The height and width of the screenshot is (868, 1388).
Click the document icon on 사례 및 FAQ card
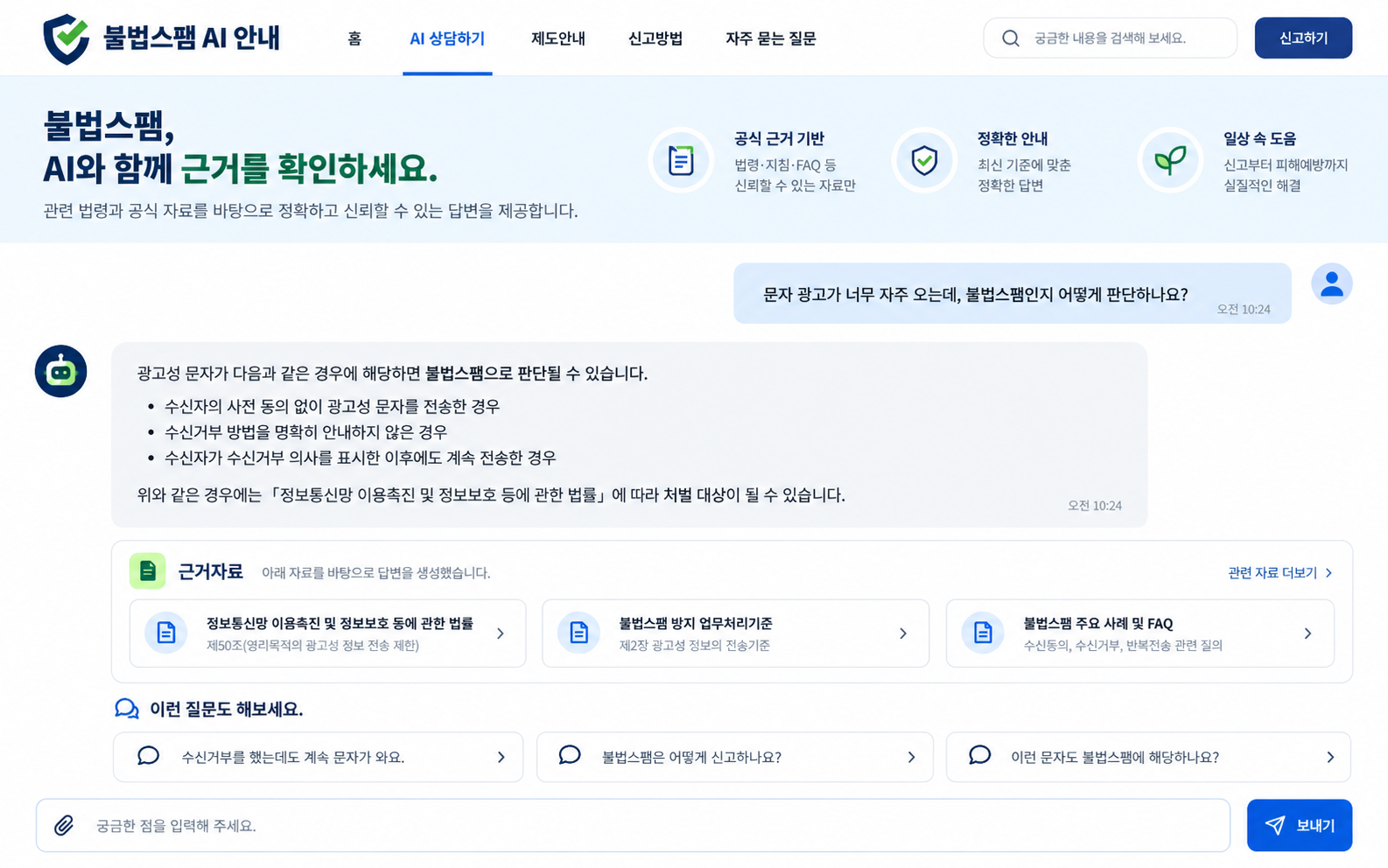983,633
